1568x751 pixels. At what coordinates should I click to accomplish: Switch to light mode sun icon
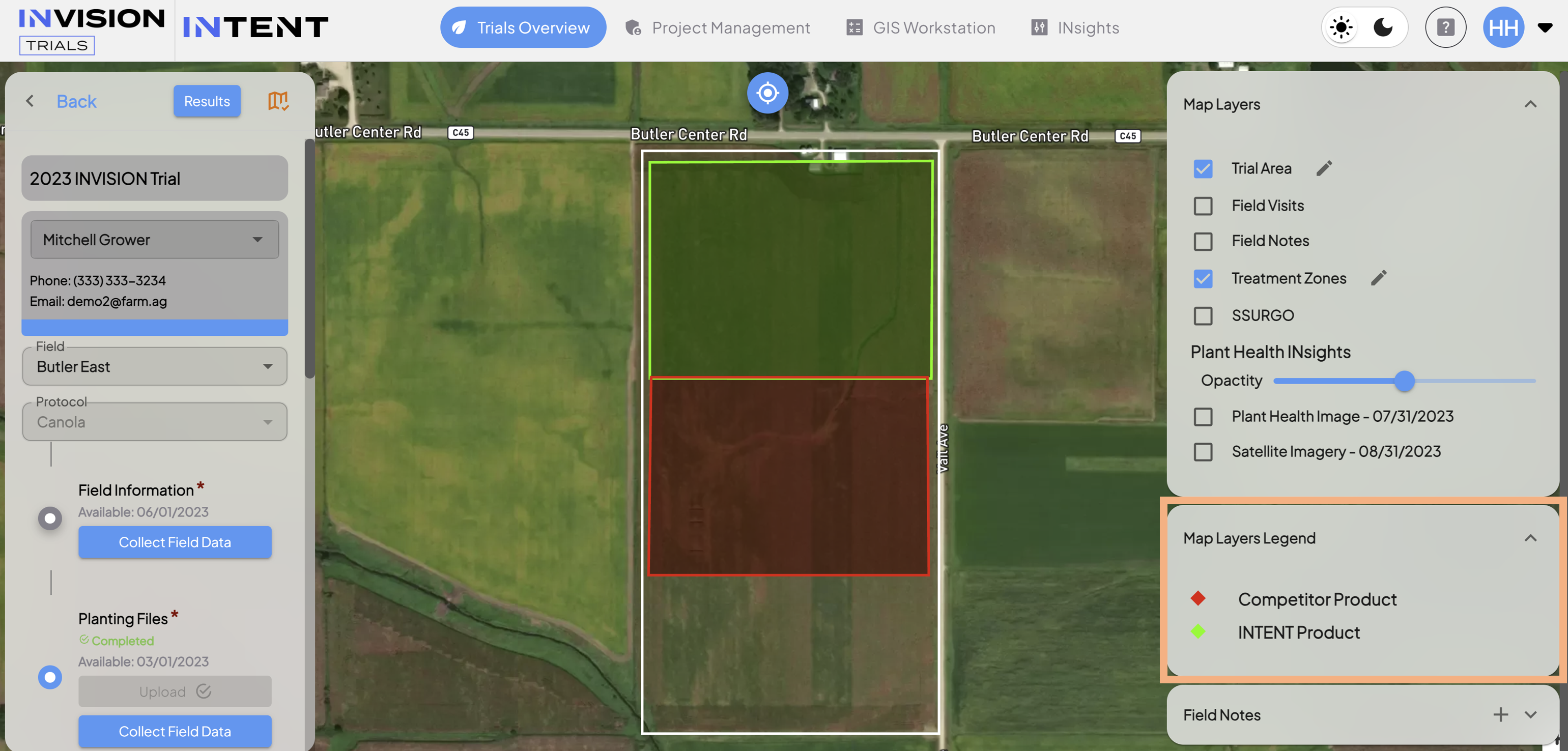[1341, 27]
